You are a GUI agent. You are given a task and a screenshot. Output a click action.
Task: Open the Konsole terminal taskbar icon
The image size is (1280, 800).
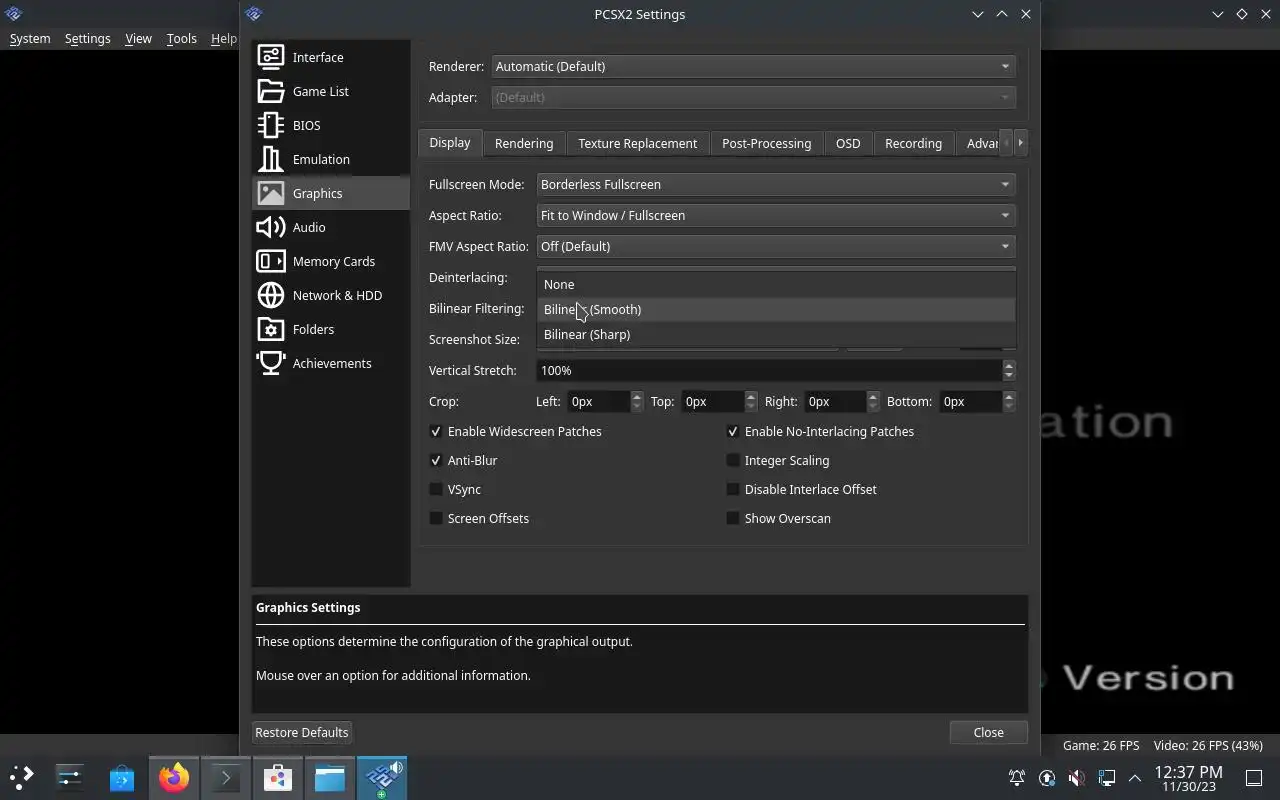pyautogui.click(x=226, y=777)
